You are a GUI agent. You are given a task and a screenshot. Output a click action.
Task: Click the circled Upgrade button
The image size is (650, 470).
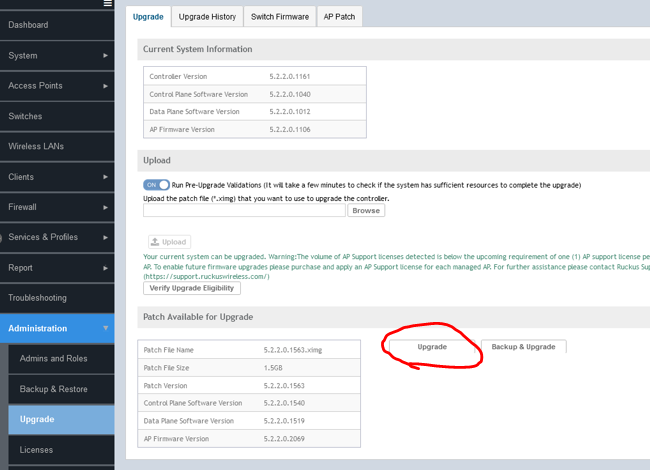pos(432,346)
